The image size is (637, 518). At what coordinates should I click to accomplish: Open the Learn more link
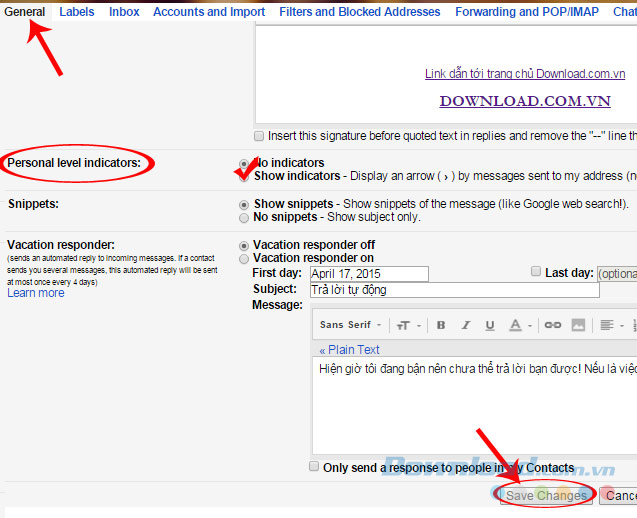pos(36,293)
